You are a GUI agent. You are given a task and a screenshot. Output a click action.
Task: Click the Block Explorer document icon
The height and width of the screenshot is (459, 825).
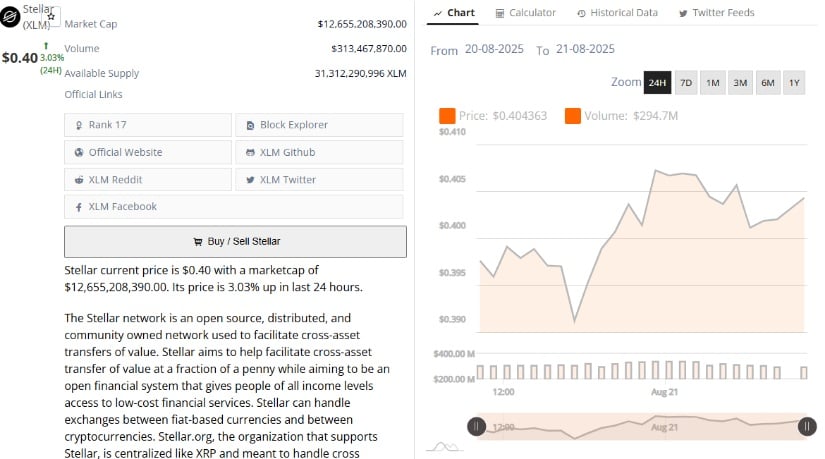point(250,125)
